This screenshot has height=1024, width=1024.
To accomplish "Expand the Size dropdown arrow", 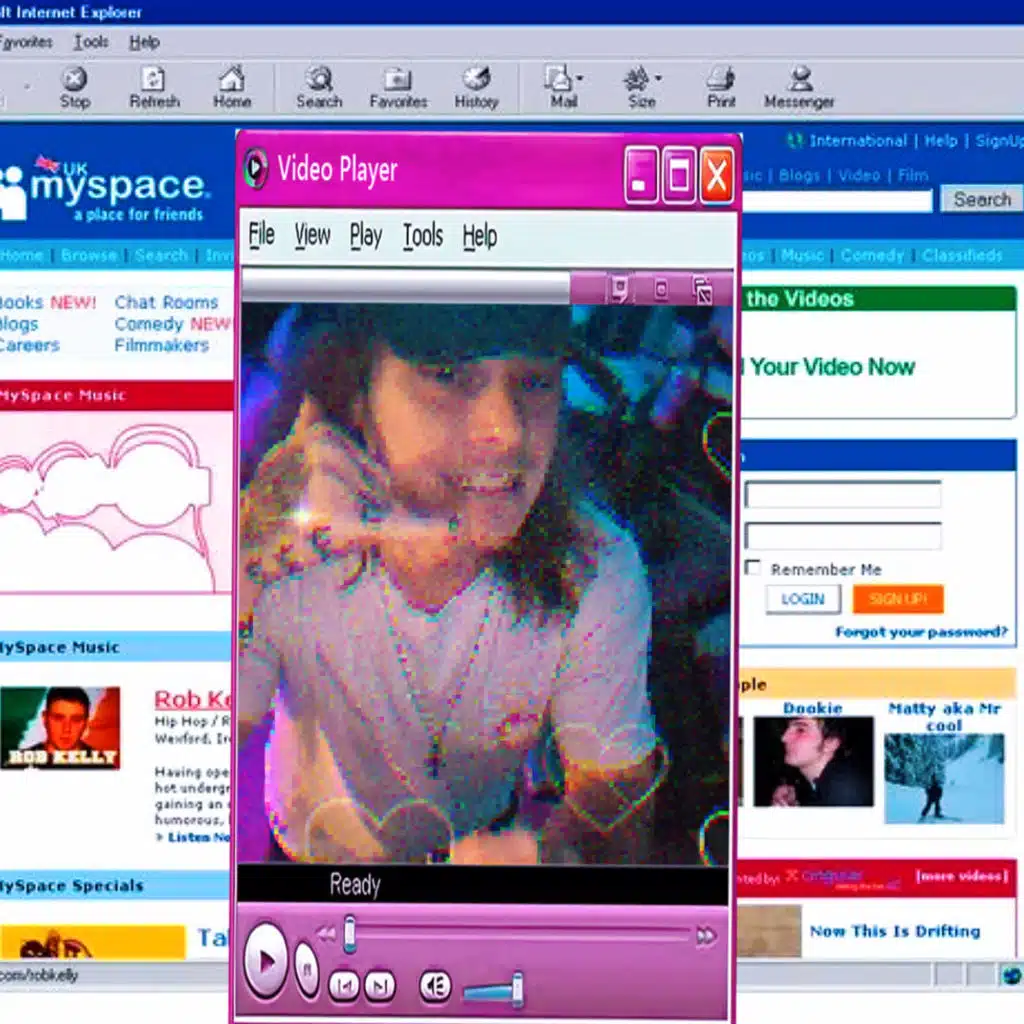I will point(658,78).
